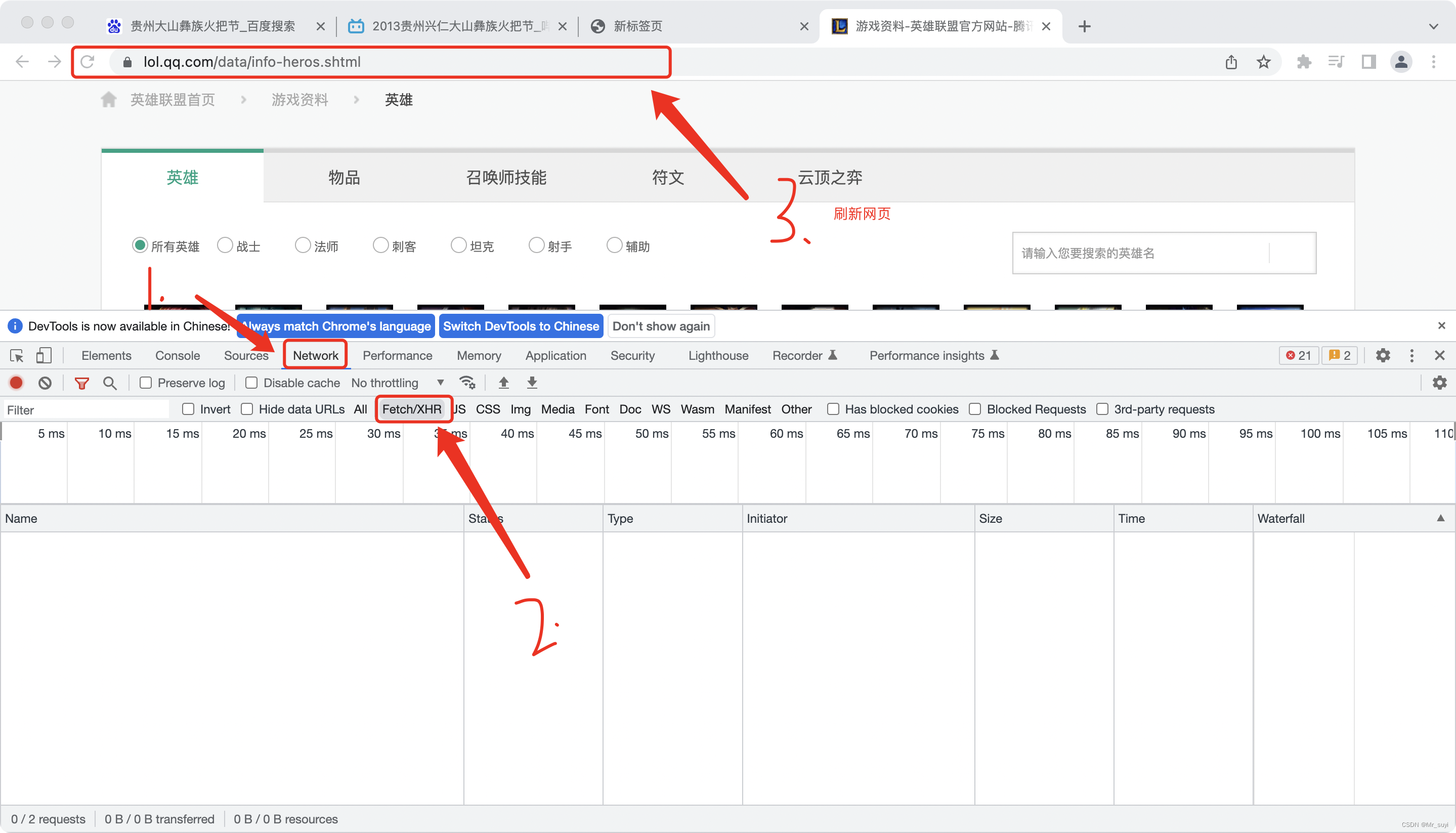Click Don't show again button
This screenshot has height=833, width=1456.
tap(661, 326)
